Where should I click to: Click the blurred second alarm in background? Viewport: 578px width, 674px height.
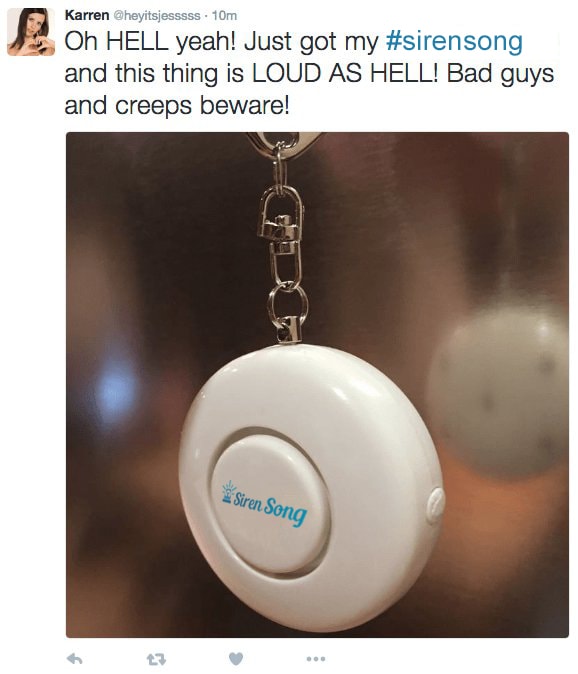501,389
